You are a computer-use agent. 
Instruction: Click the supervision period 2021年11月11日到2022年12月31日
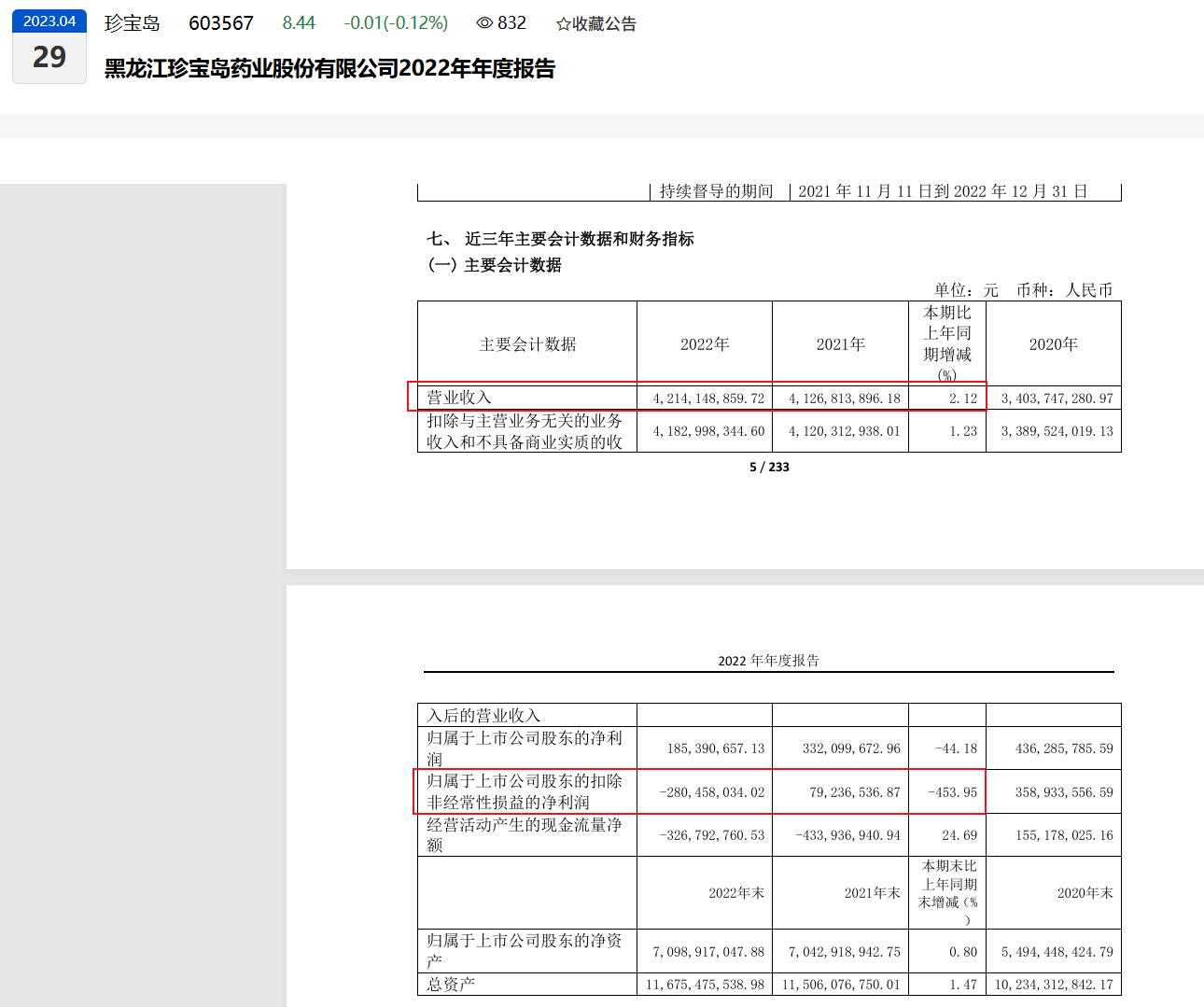(943, 191)
